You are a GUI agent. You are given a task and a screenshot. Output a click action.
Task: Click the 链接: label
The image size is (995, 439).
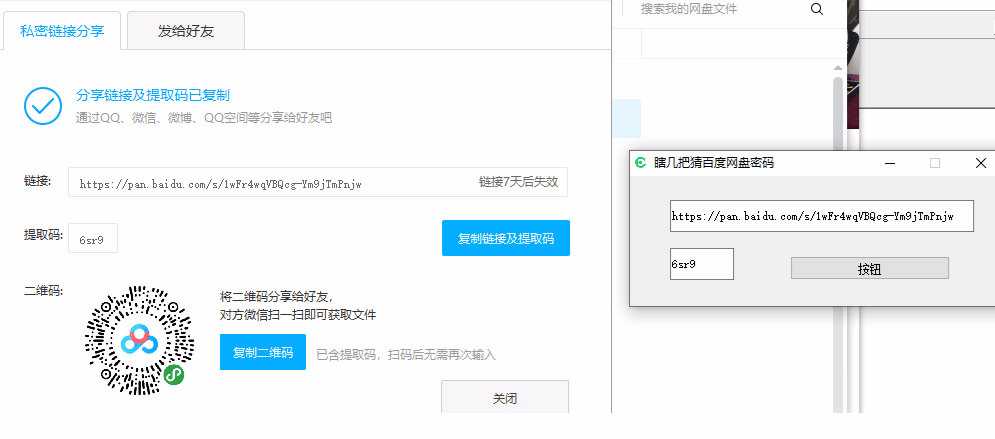[37, 182]
